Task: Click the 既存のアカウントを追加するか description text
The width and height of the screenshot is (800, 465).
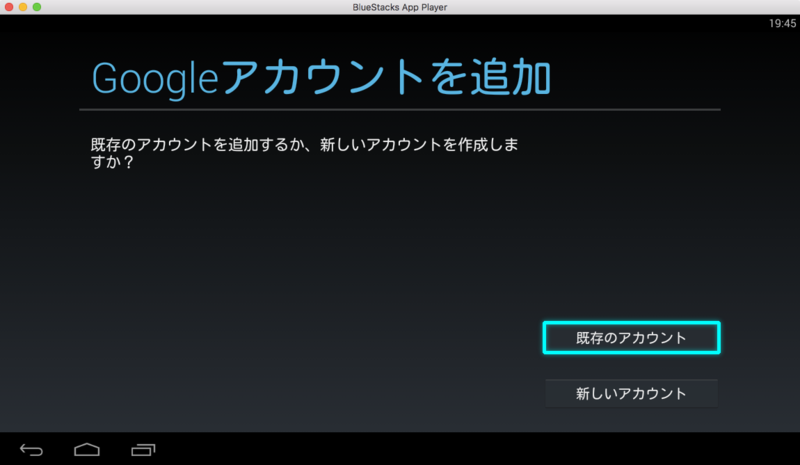Action: [304, 153]
